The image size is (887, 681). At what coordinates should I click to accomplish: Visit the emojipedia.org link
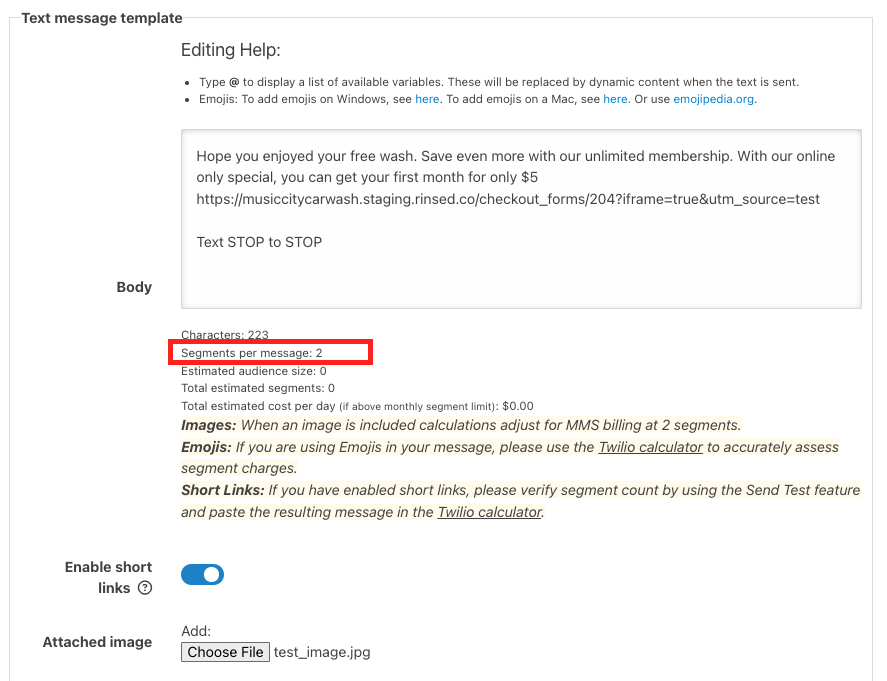pyautogui.click(x=714, y=99)
